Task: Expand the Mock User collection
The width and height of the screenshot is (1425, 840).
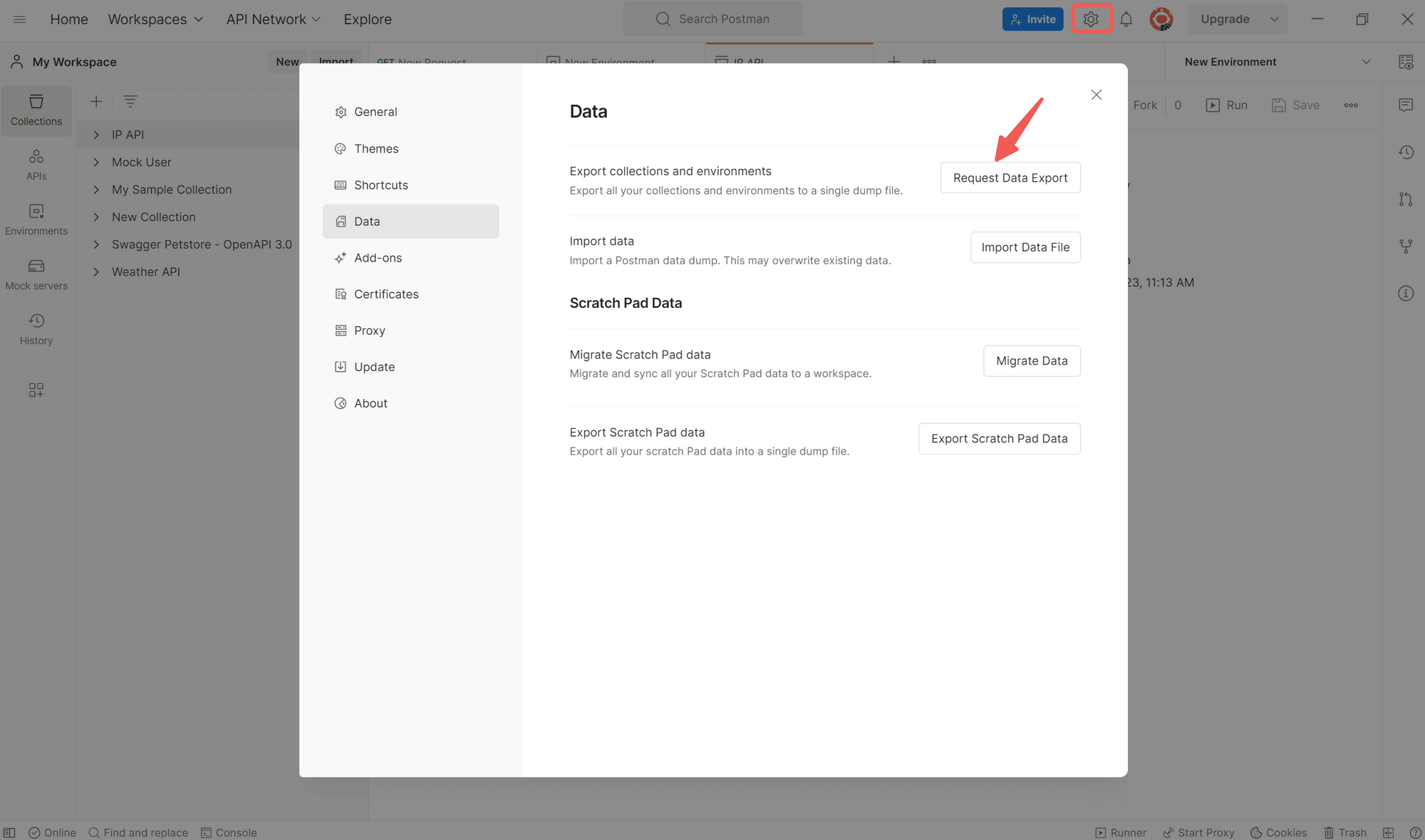Action: (x=96, y=162)
